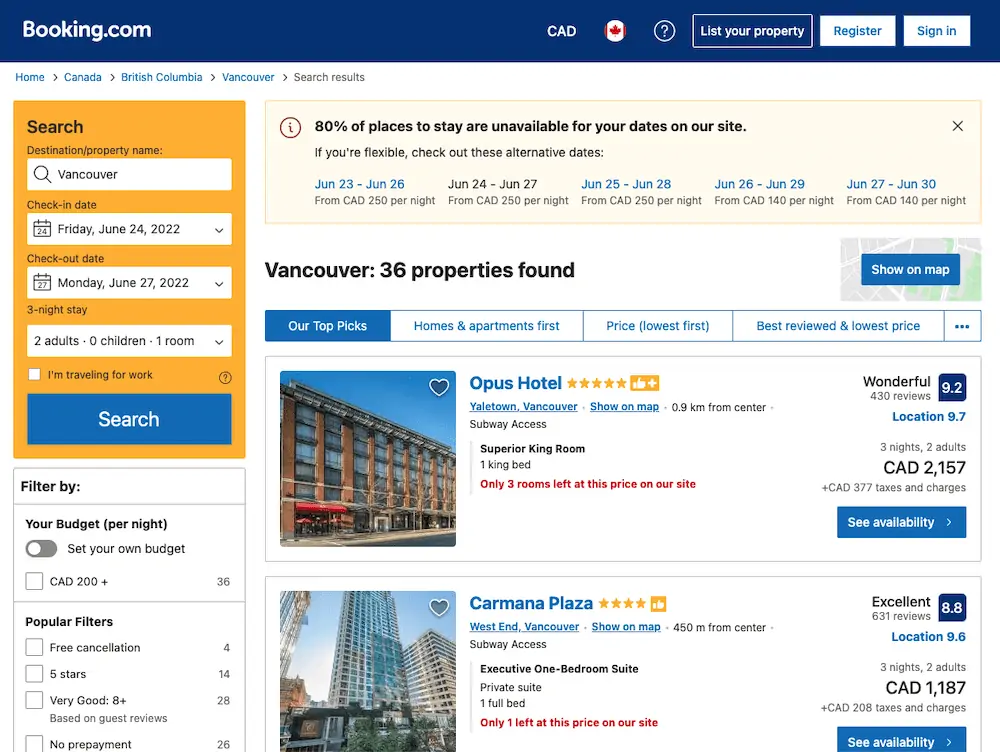Open more sorting options ellipsis
Viewport: 1000px width, 752px height.
[x=962, y=326]
